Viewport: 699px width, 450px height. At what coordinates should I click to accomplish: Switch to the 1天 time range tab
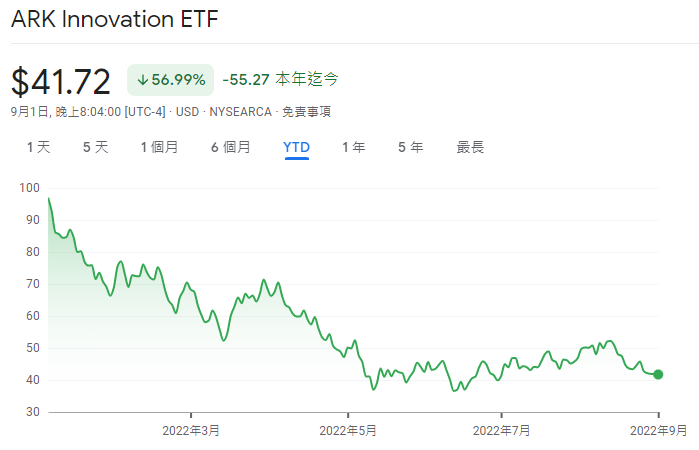pyautogui.click(x=38, y=147)
